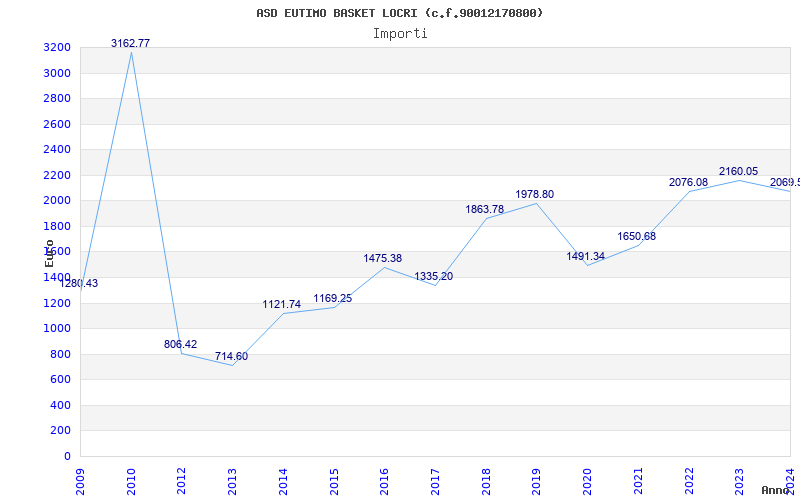Click the y-axis value 0
The height and width of the screenshot is (500, 800).
coord(68,457)
